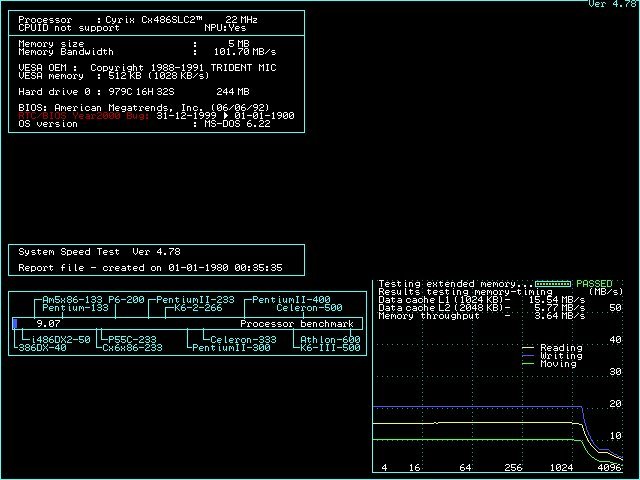Select the Reading legend line swatch

(x=529, y=348)
